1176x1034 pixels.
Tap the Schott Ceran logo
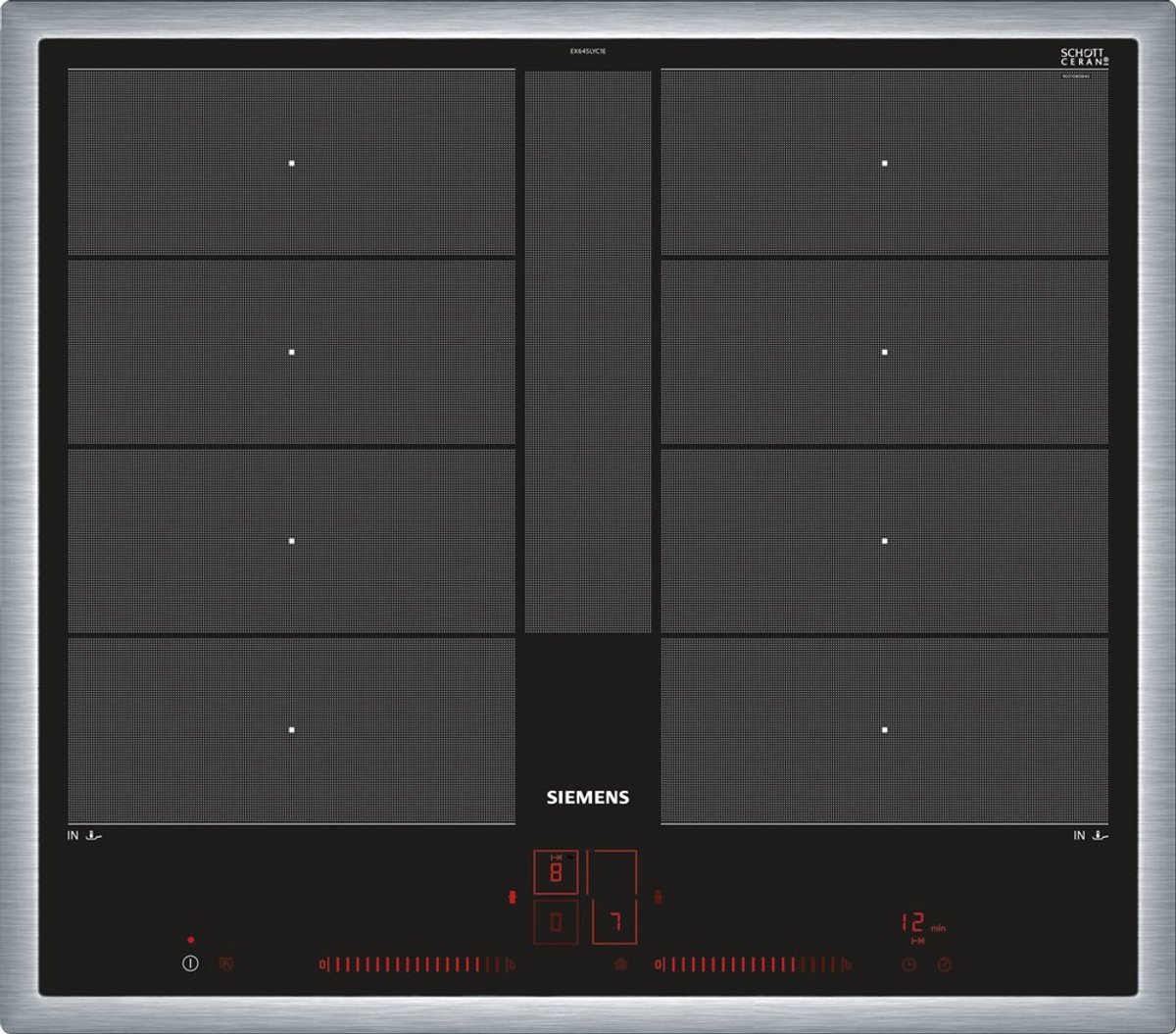pyautogui.click(x=1083, y=57)
